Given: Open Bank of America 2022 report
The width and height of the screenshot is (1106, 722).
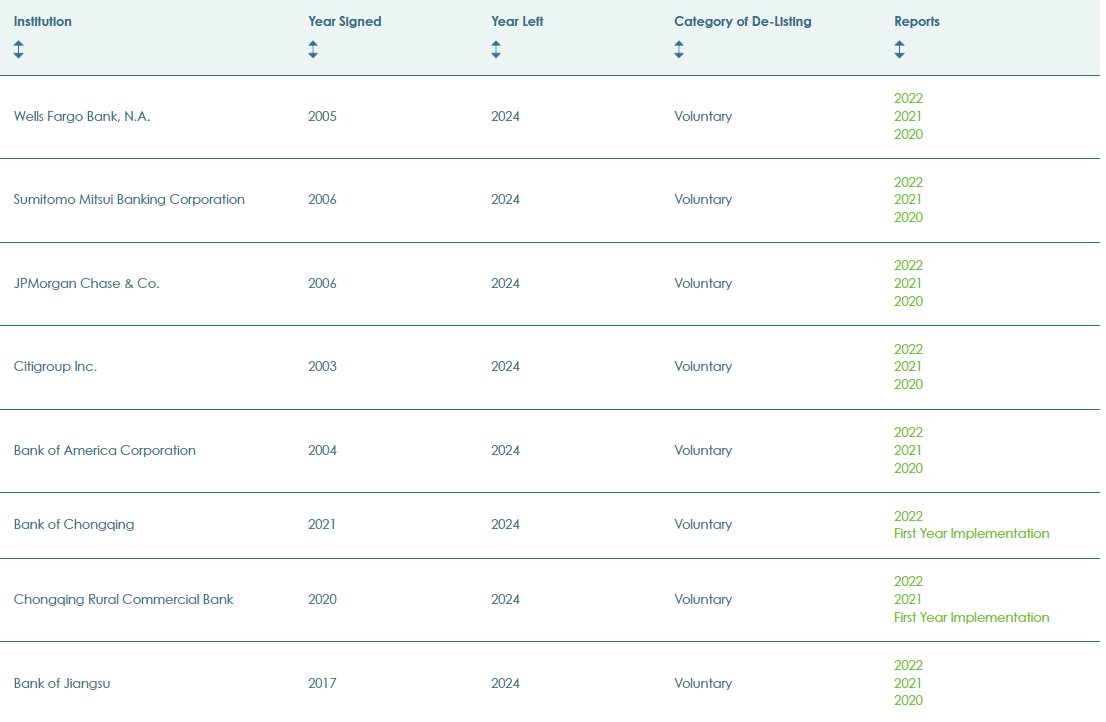Looking at the screenshot, I should click(x=908, y=432).
